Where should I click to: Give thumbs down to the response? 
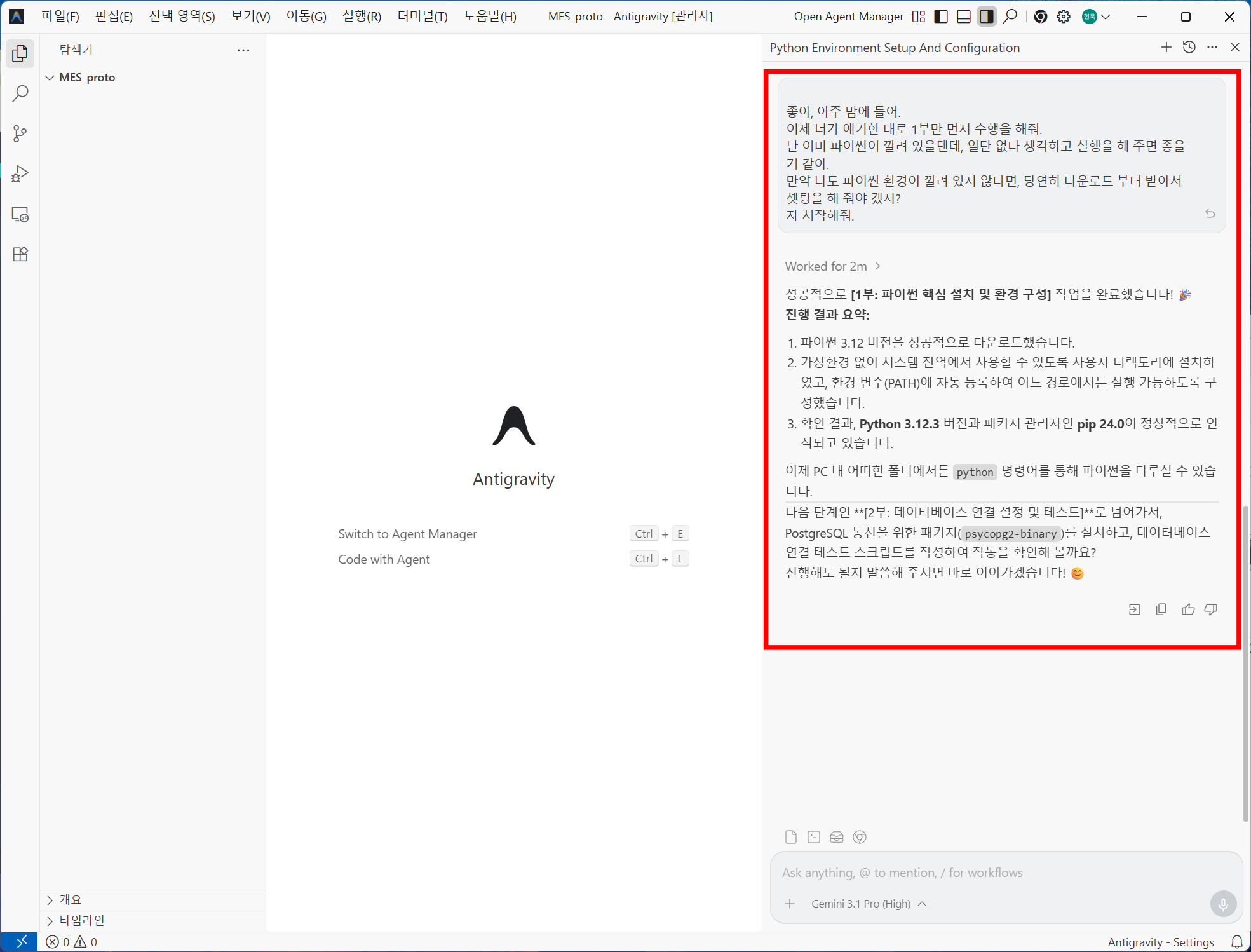1211,609
